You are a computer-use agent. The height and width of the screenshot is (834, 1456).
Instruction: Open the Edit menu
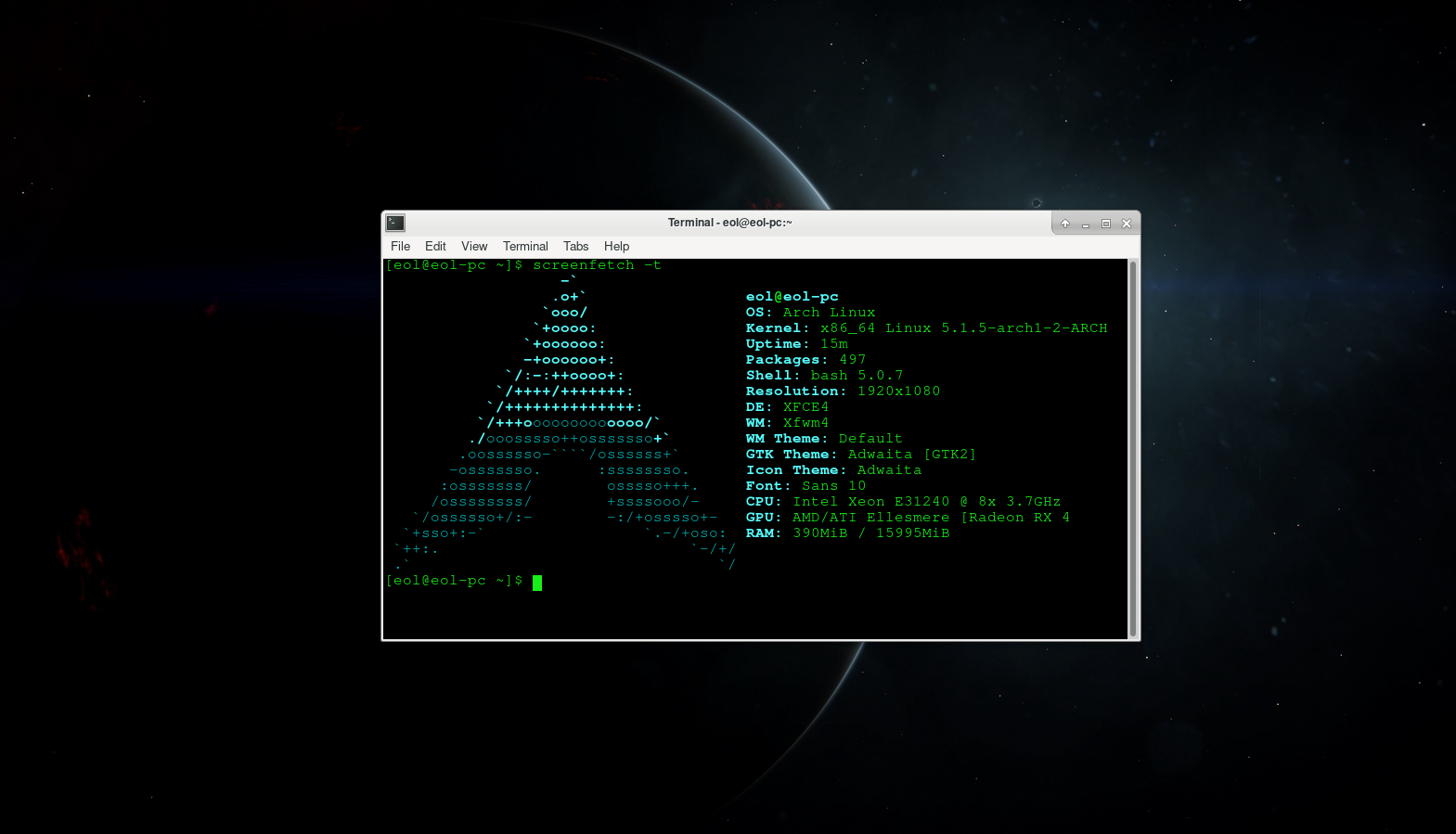click(x=435, y=246)
